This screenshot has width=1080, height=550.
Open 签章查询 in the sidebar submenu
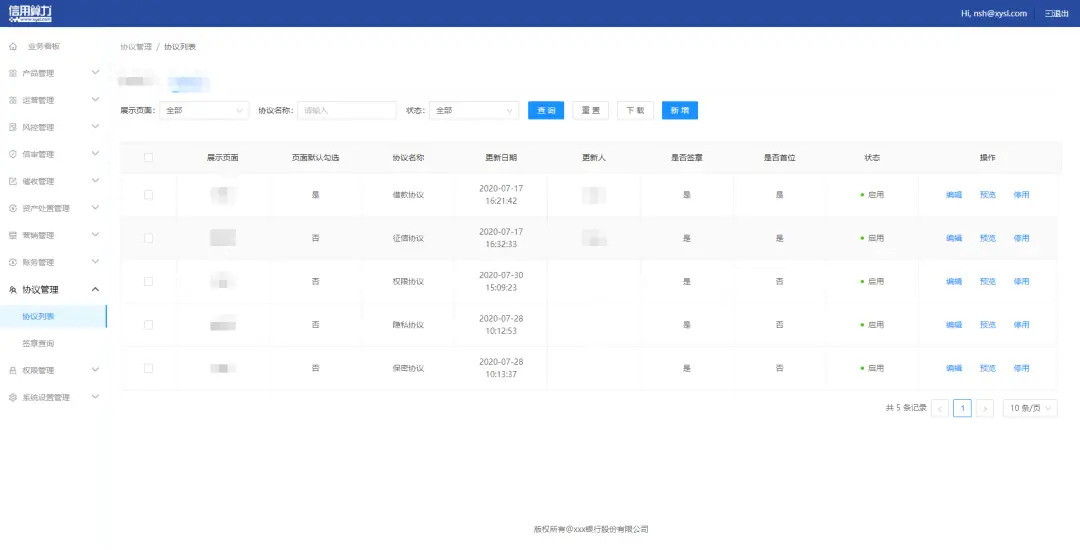(39, 343)
